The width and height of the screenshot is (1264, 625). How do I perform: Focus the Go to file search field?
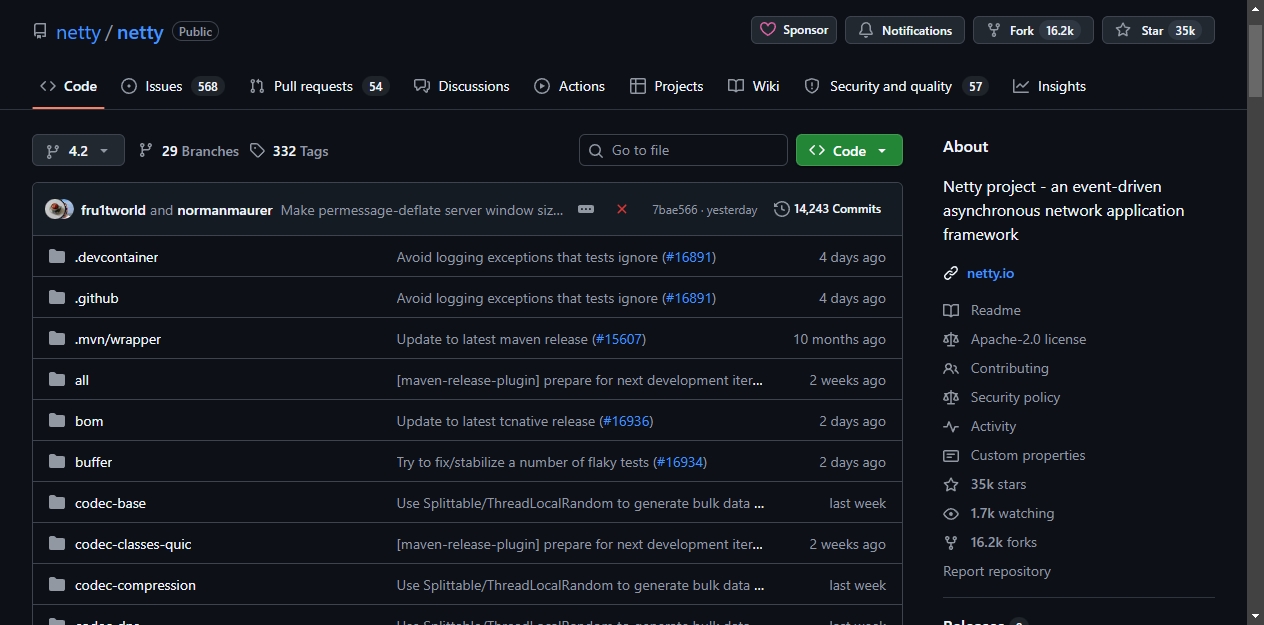(x=683, y=150)
